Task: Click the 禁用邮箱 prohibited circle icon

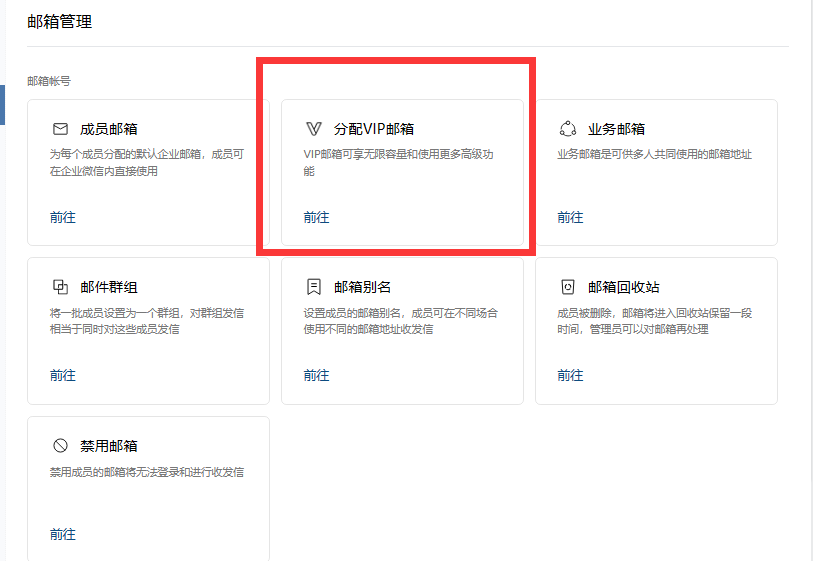Action: point(60,446)
